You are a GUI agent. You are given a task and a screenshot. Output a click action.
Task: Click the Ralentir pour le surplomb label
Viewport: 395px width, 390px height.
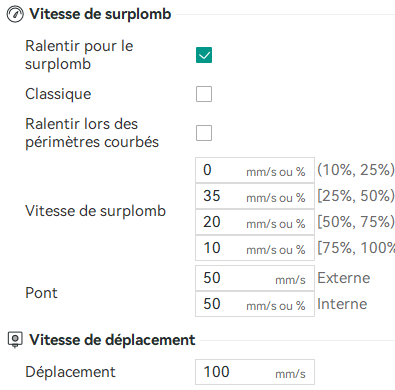(79, 55)
